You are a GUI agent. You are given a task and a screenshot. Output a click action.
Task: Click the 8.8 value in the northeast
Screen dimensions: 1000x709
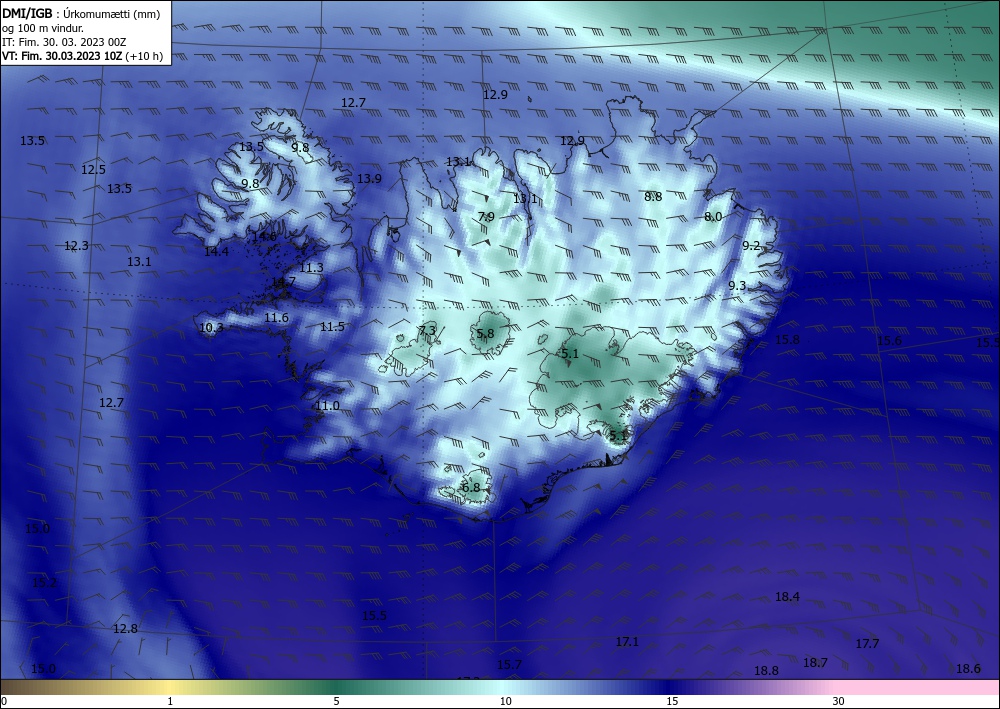pyautogui.click(x=653, y=197)
